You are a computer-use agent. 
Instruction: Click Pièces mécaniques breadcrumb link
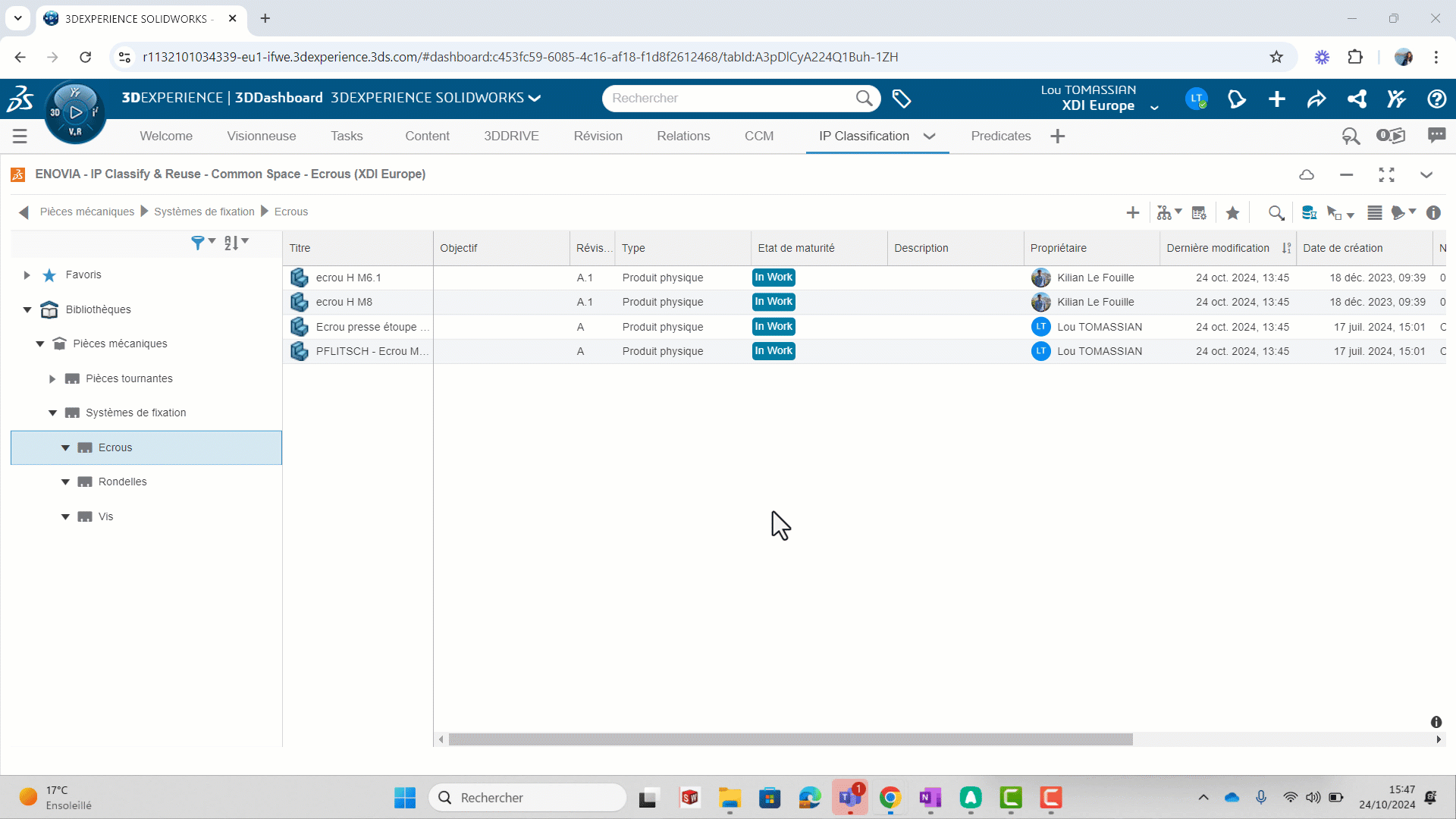pos(86,212)
